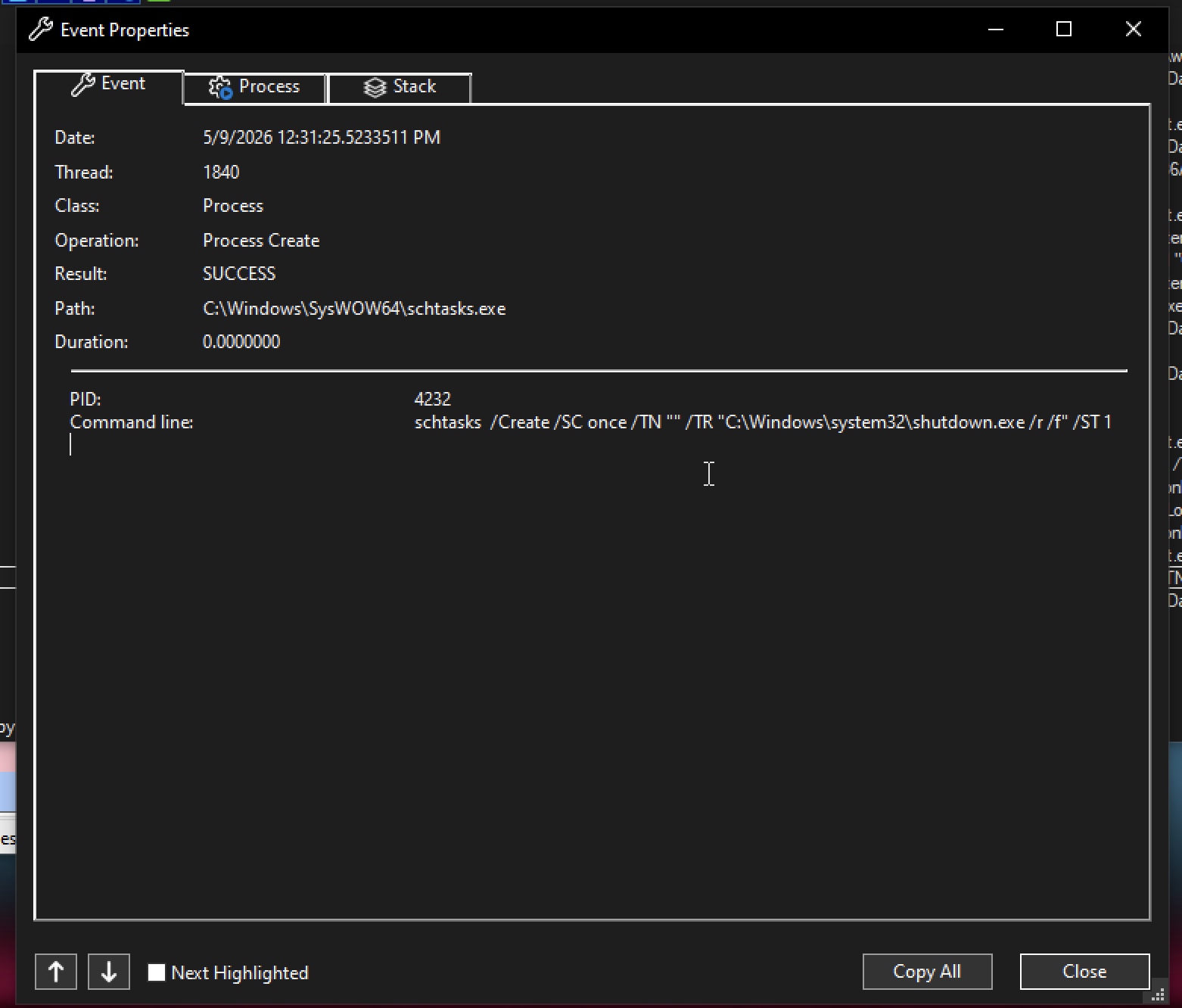
Task: Select the path C:\Windows\SysWOW64\schtasks.exe
Action: (354, 309)
